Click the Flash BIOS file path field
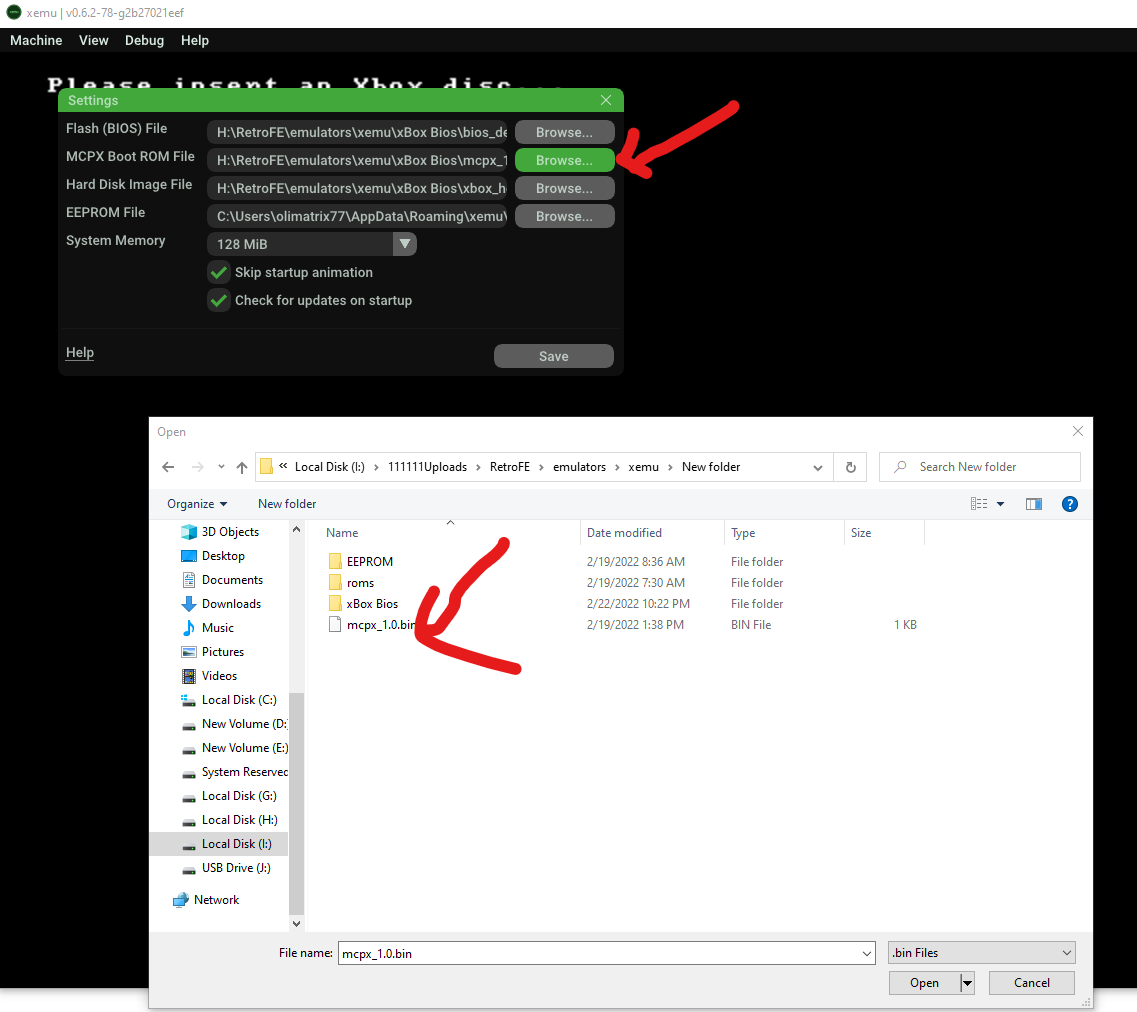This screenshot has width=1137, height=1012. click(357, 132)
